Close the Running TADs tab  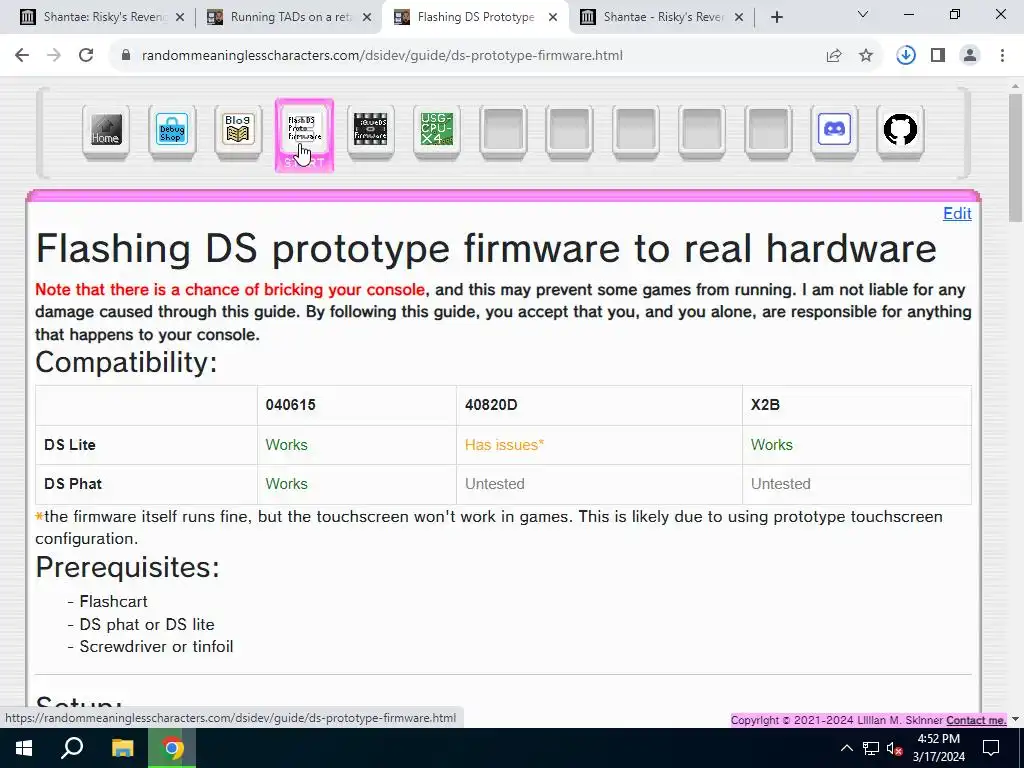367,18
